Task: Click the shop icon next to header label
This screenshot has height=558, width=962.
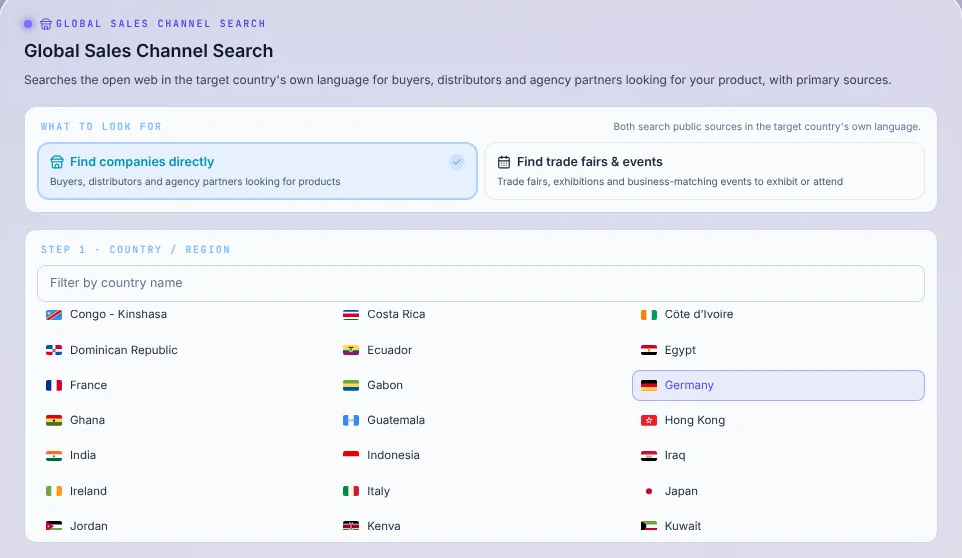Action: pyautogui.click(x=45, y=24)
